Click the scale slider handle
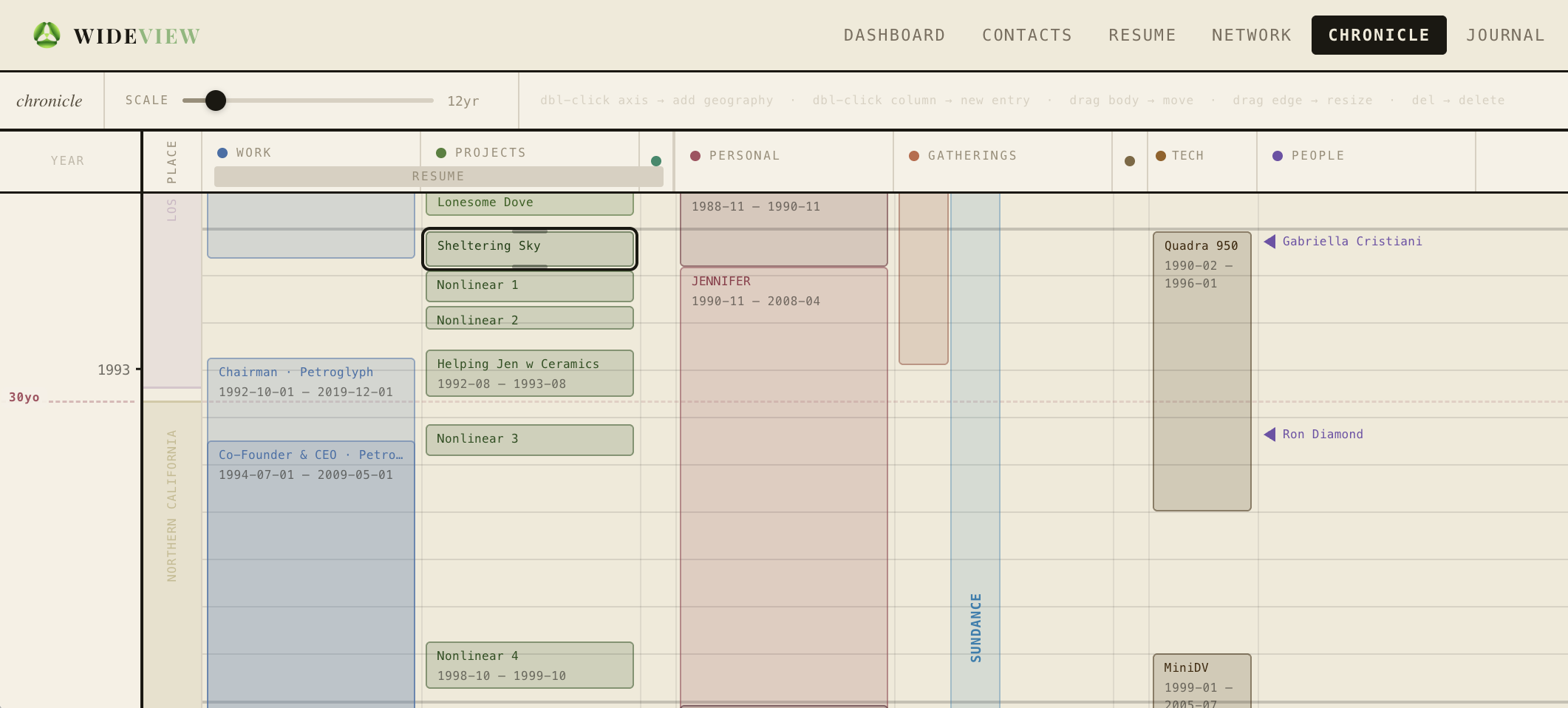The width and height of the screenshot is (1568, 708). point(216,101)
